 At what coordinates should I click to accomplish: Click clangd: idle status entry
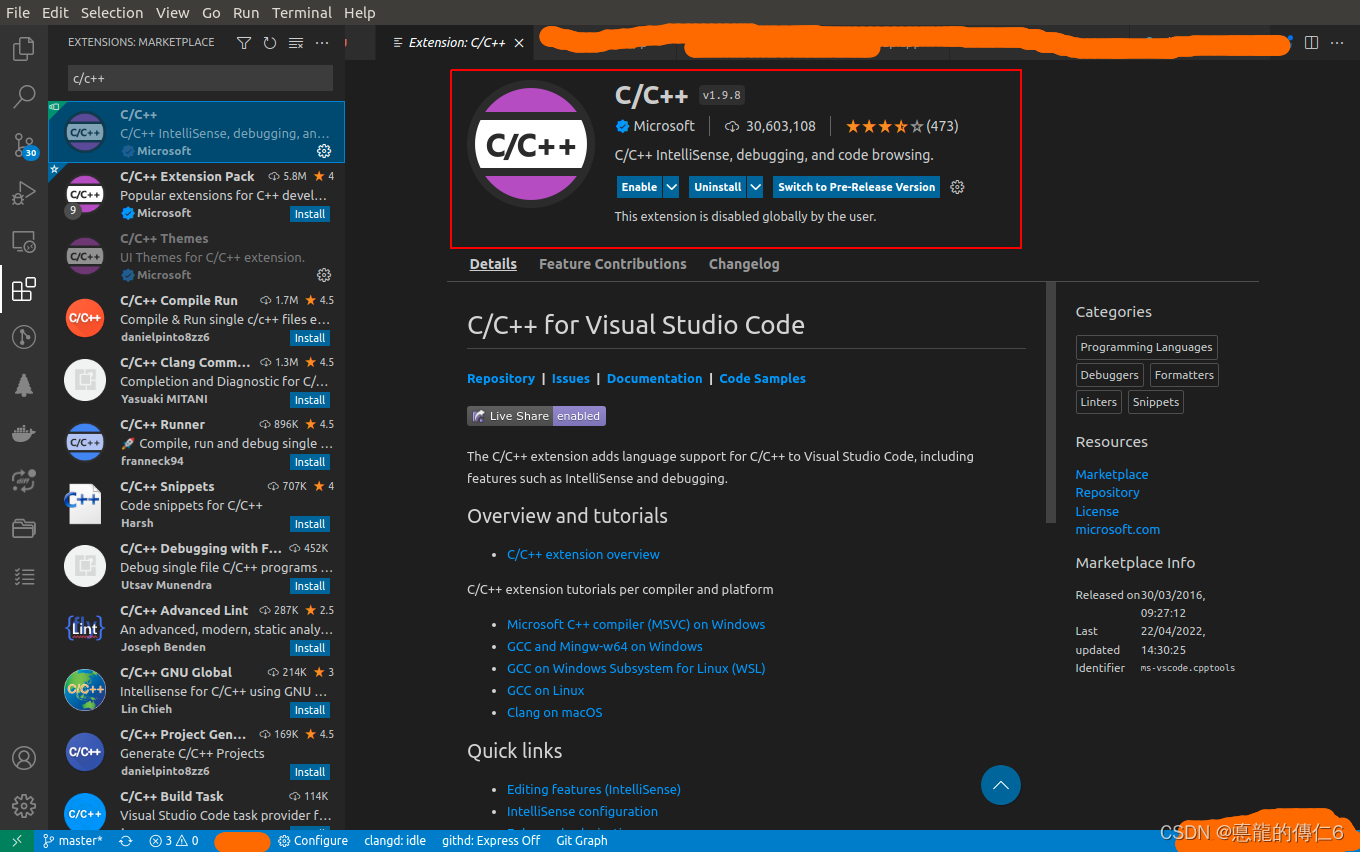tap(395, 841)
